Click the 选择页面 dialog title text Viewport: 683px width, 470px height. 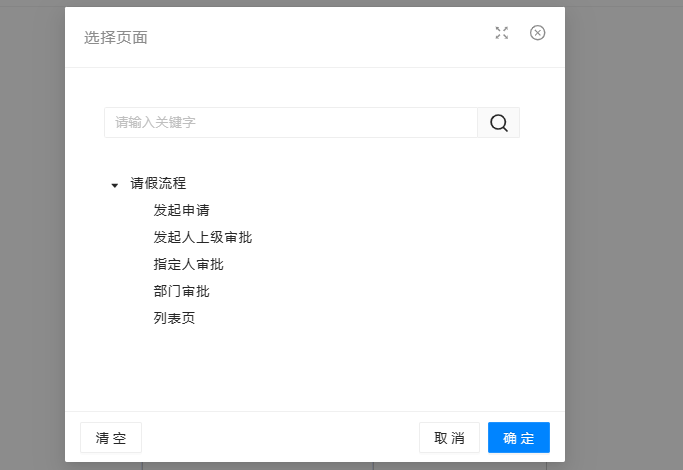(x=116, y=38)
